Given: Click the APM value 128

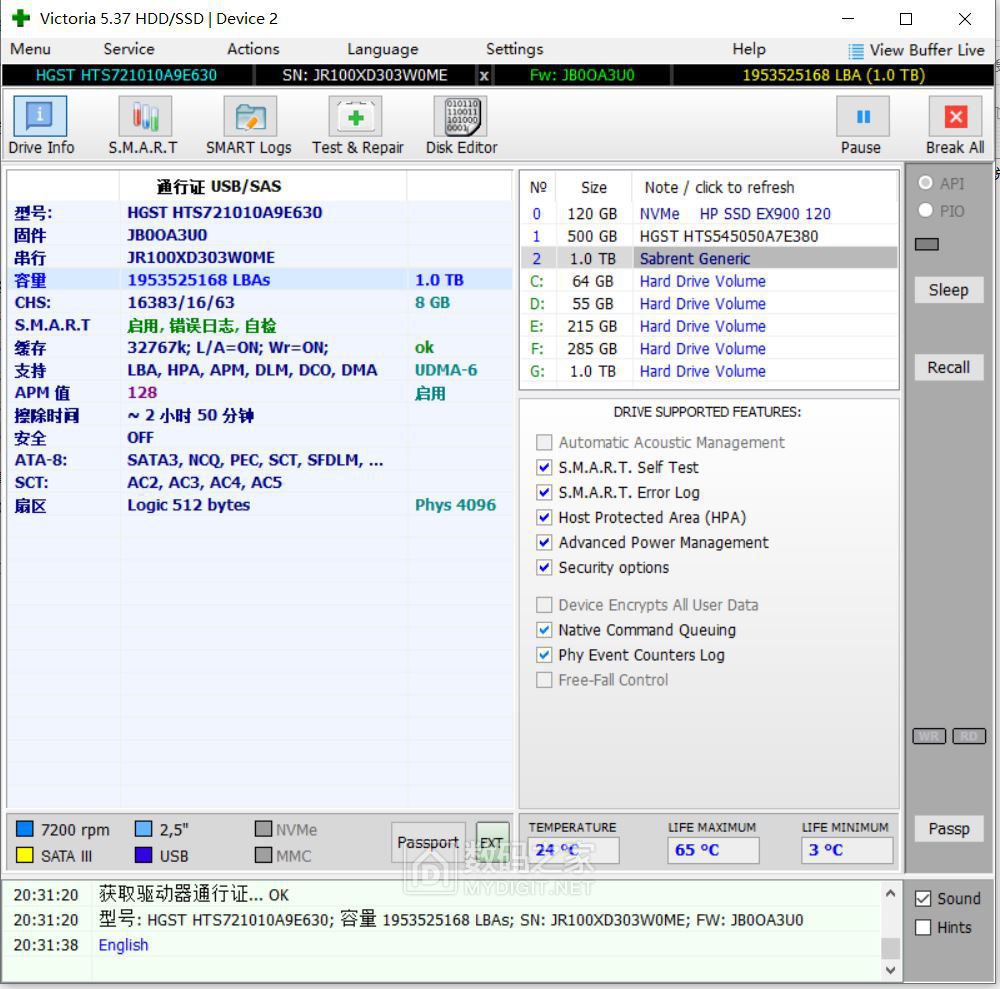Looking at the screenshot, I should click(x=142, y=392).
